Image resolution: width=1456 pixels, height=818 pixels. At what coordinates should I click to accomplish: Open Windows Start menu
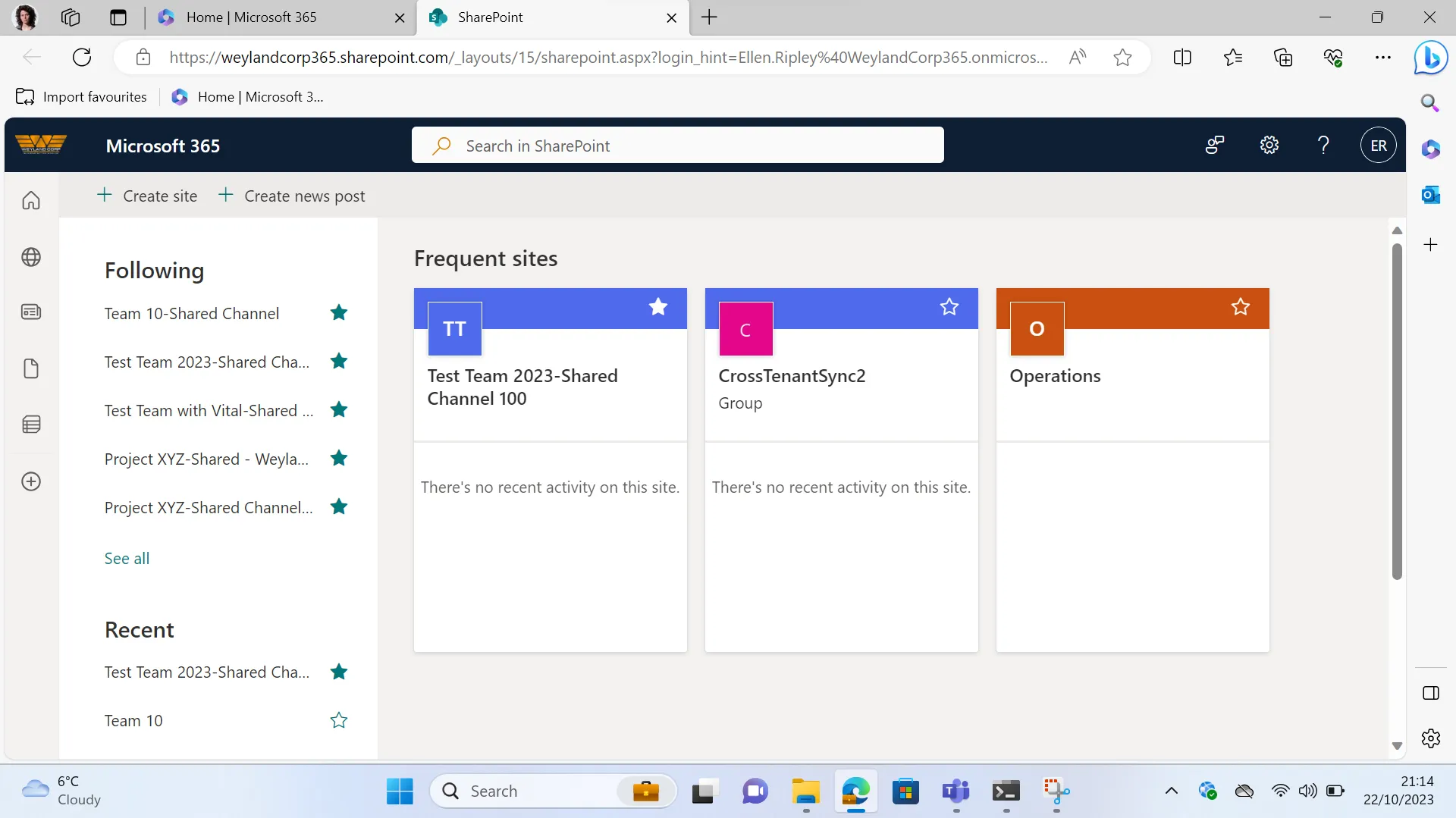(400, 791)
